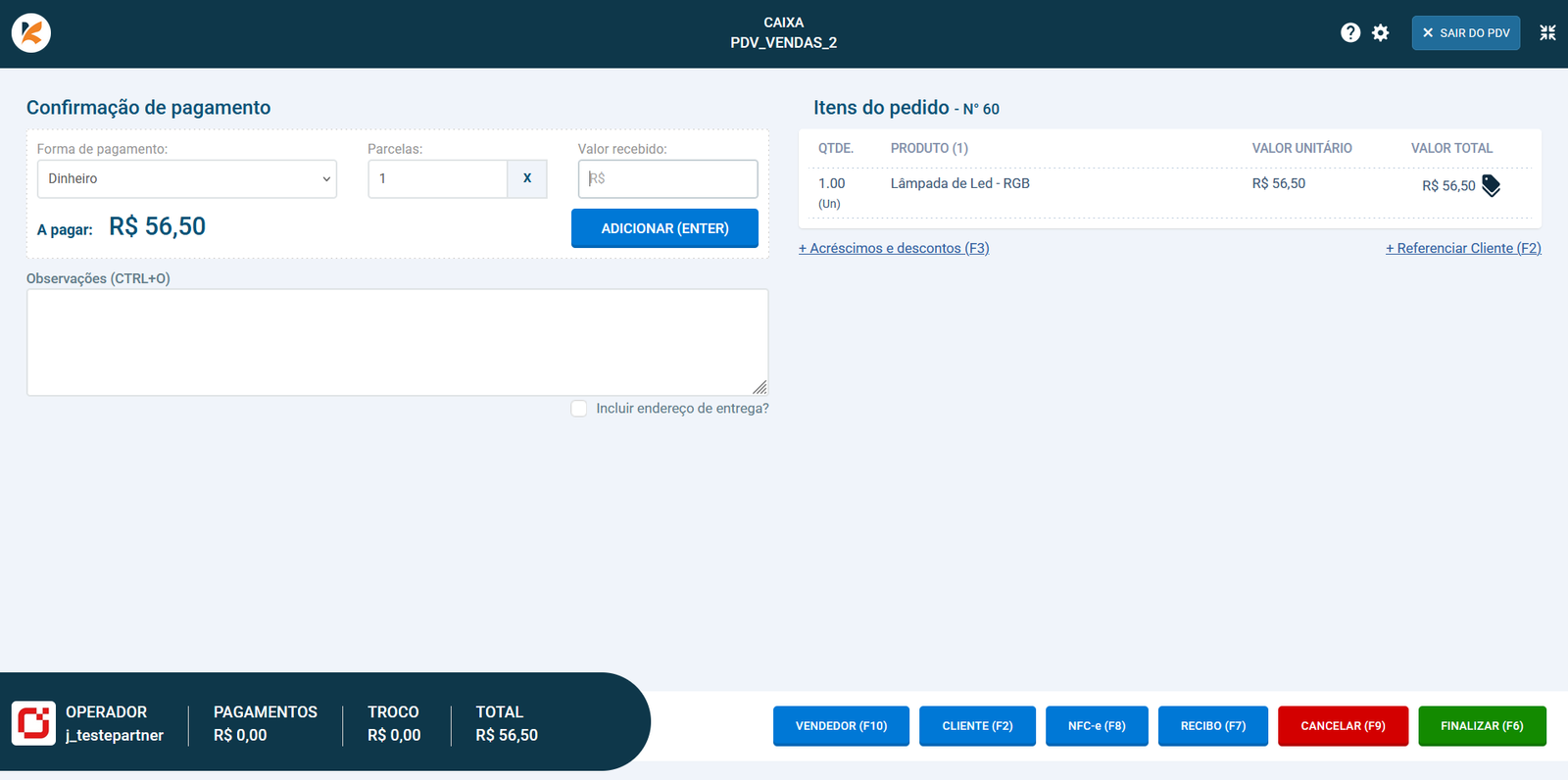
Task: Open Acréscimos e descontos (F3) link
Action: pos(894,248)
